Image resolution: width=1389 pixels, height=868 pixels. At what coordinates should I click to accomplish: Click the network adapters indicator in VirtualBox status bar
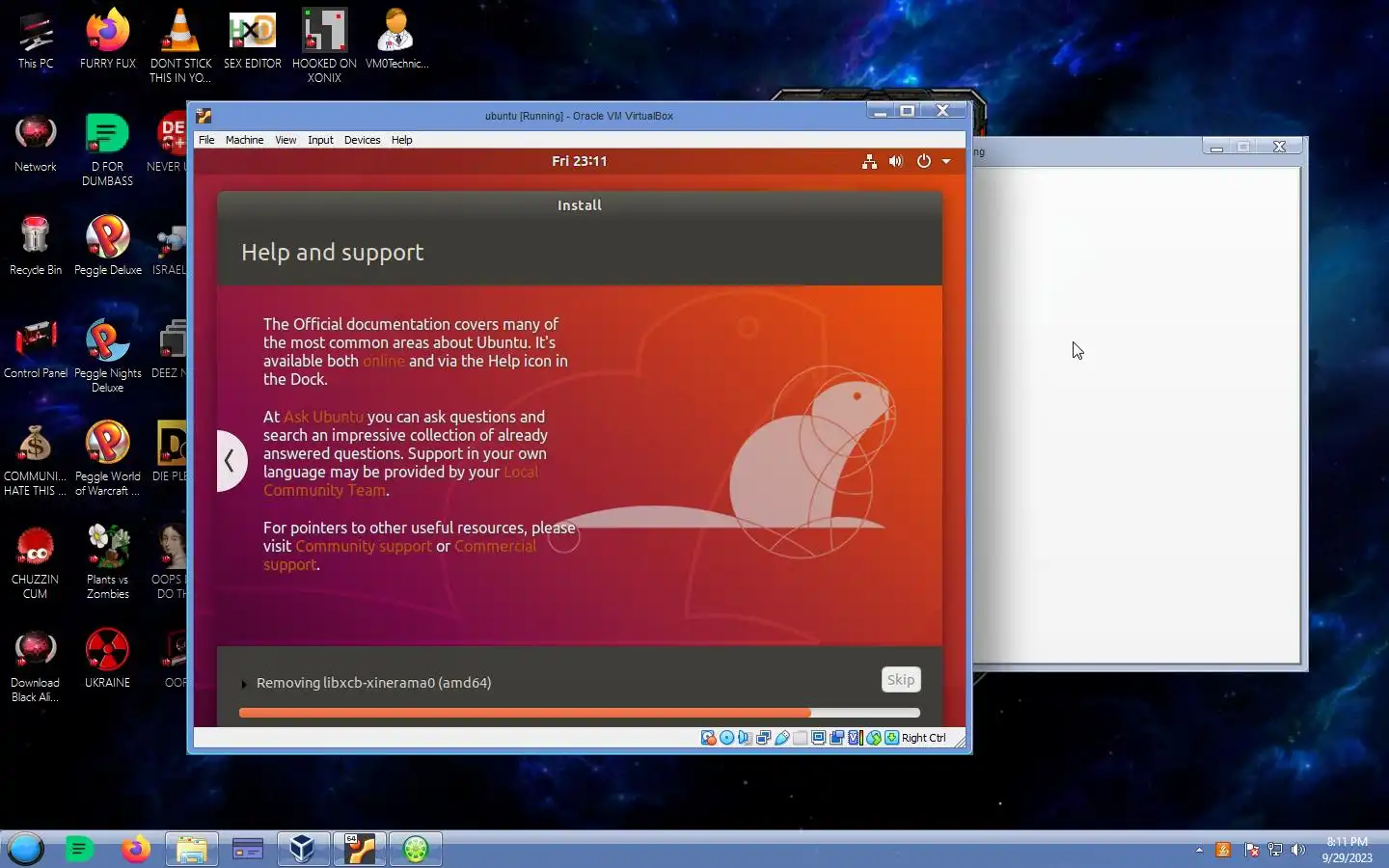(x=763, y=738)
